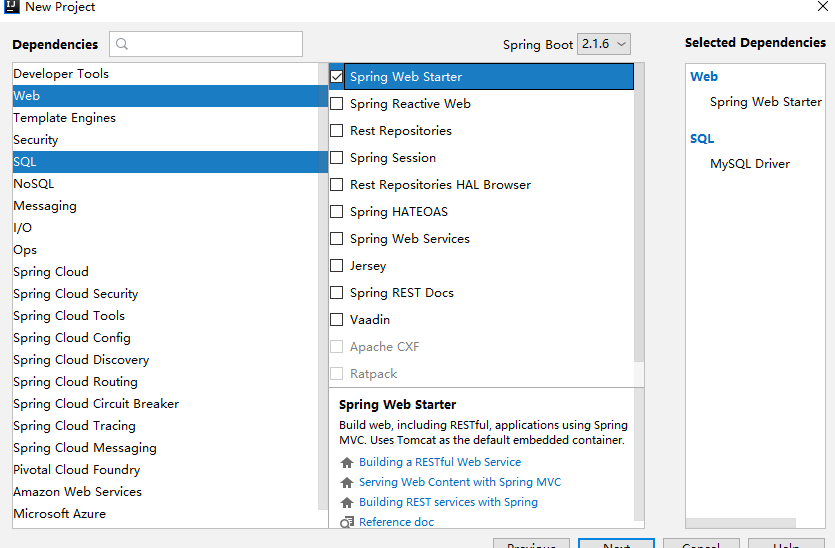Select the Spring Cloud Config category
The image size is (835, 548).
tap(165, 338)
